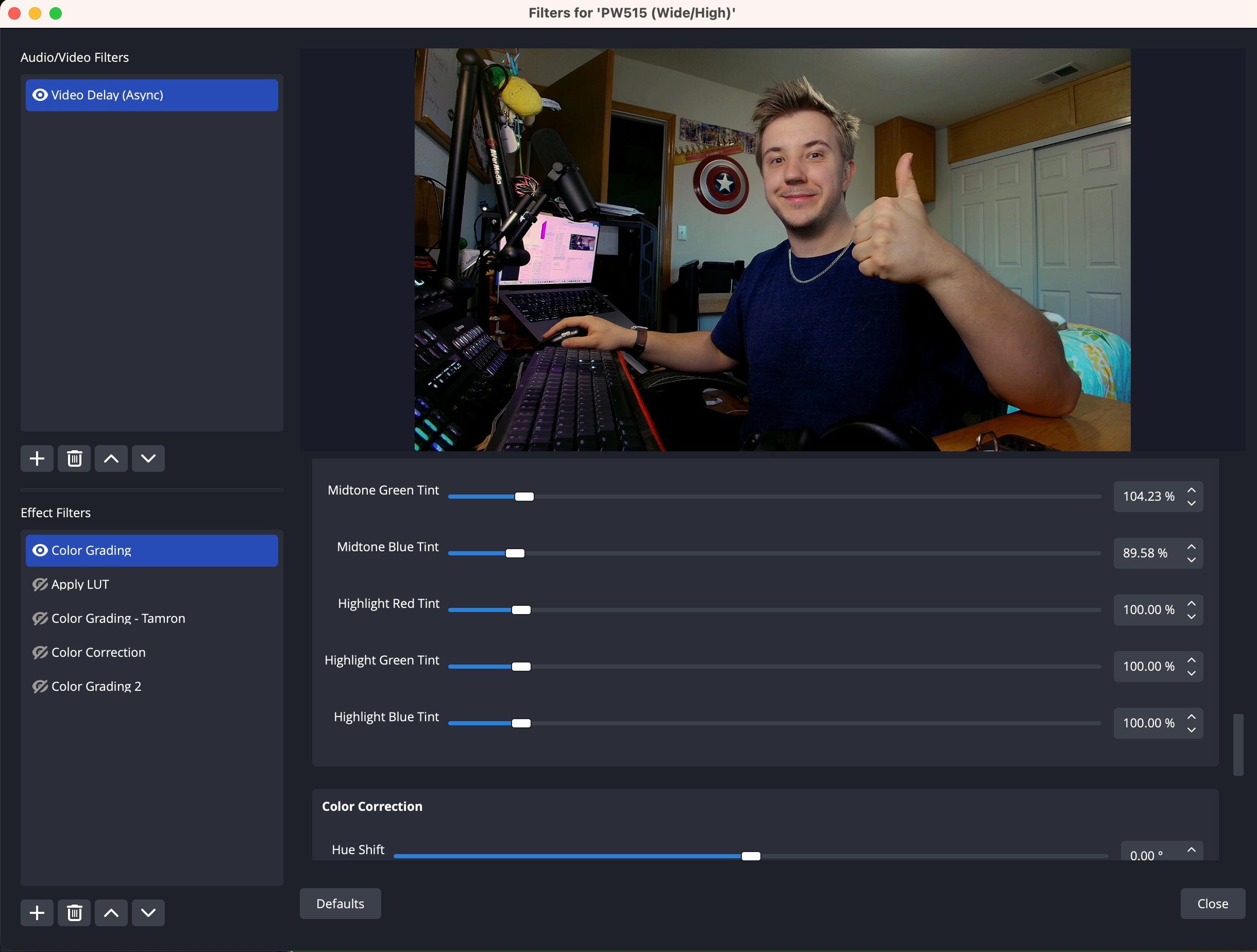Move the Color Grading filter down

tap(148, 912)
